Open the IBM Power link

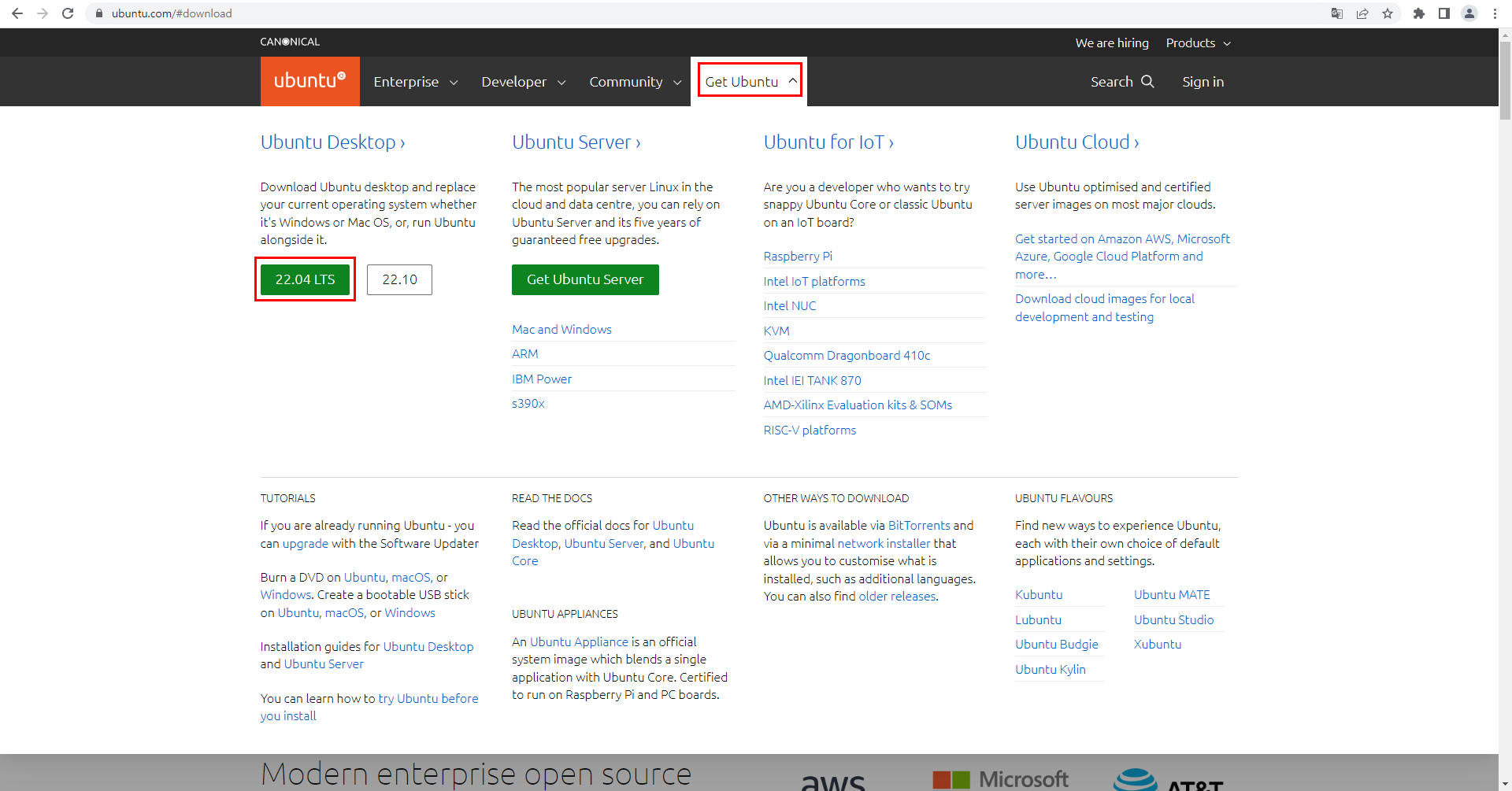[x=542, y=379]
